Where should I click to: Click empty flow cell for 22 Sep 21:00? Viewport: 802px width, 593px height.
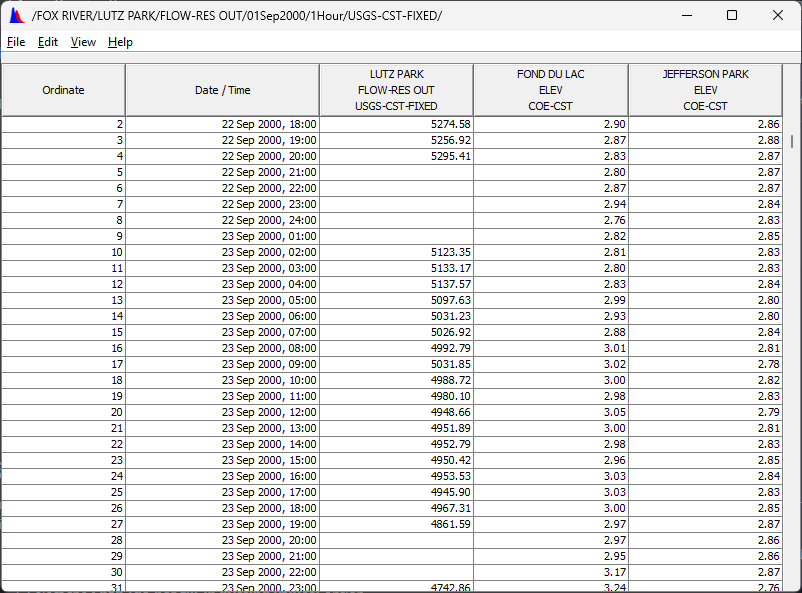396,172
